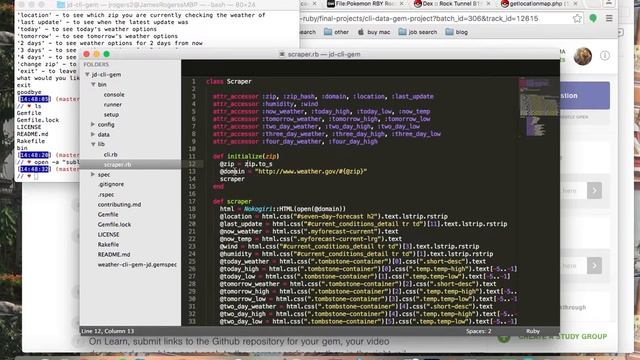Image resolution: width=640 pixels, height=360 pixels.
Task: Click the upper right-arrow button on Learn page
Action: point(594,191)
